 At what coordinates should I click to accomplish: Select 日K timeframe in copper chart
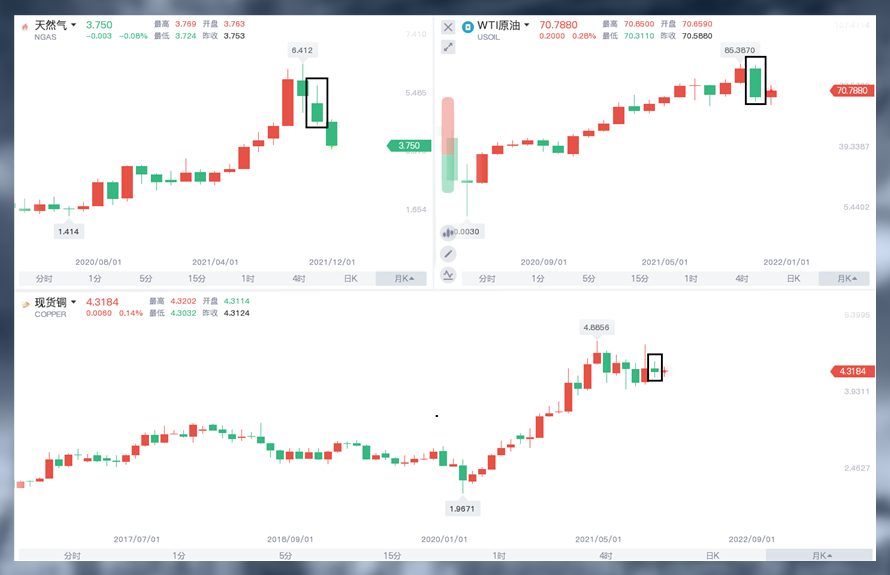pyautogui.click(x=712, y=556)
